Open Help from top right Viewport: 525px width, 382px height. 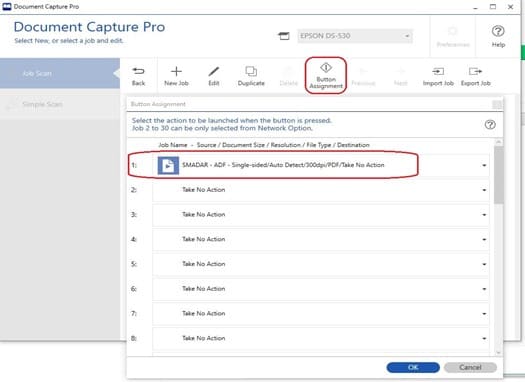coord(498,36)
